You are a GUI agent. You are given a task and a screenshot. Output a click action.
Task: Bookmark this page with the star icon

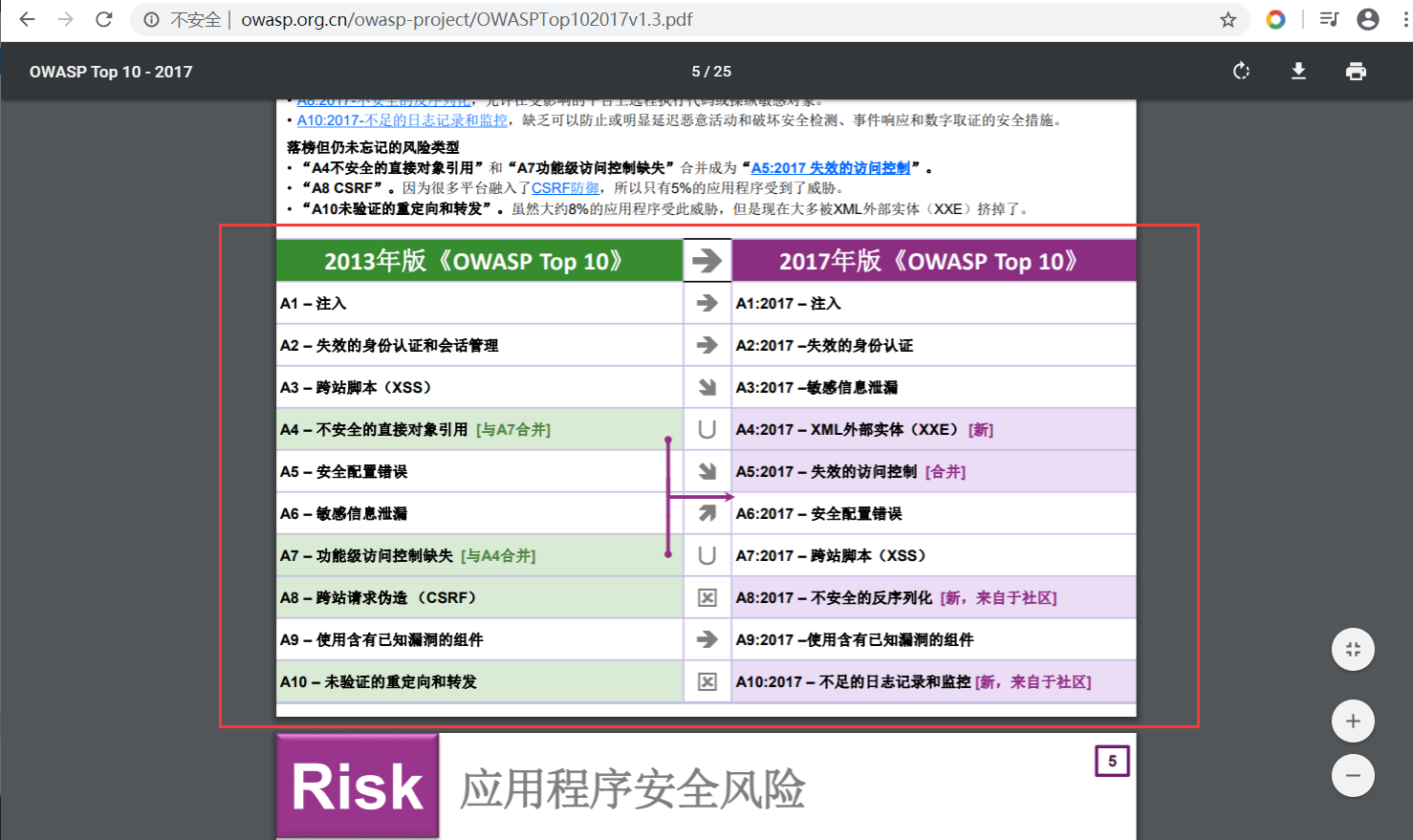1228,19
